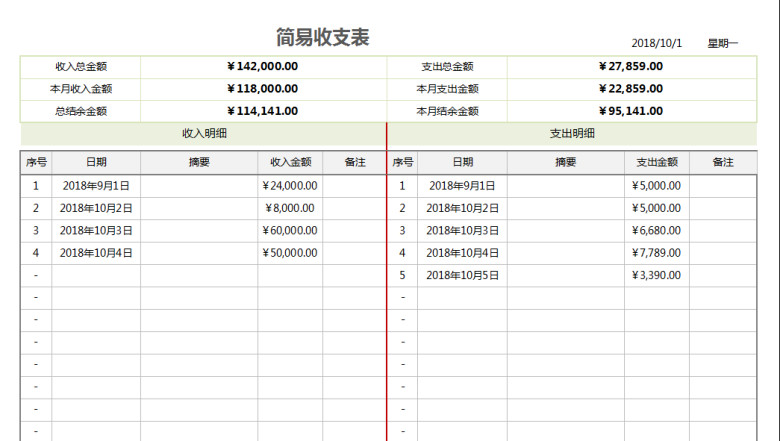780x441 pixels.
Task: Select expense amount ¥3,390.00
Action: 656,275
